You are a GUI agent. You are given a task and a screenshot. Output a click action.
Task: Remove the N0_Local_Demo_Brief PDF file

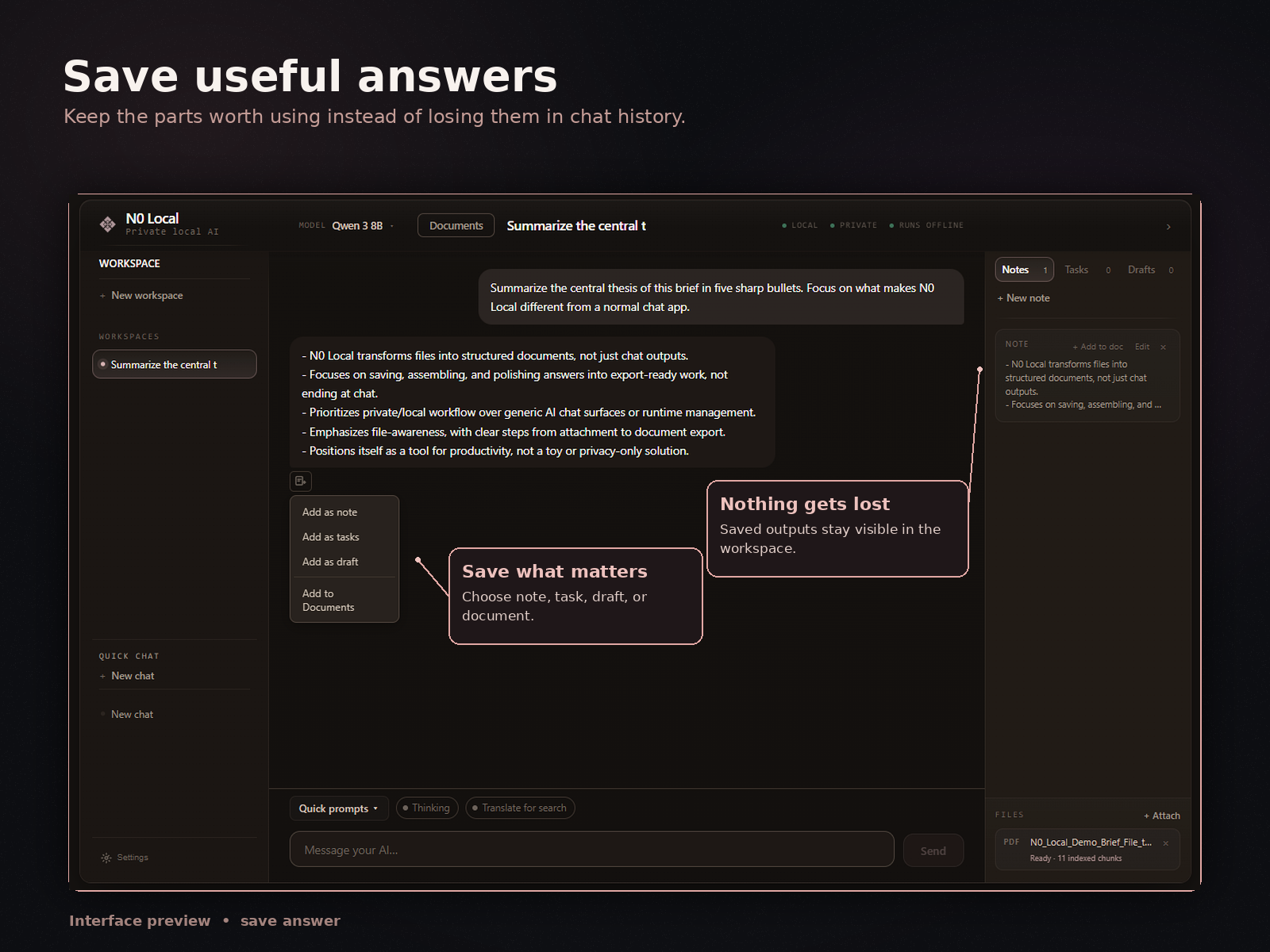coord(1165,843)
